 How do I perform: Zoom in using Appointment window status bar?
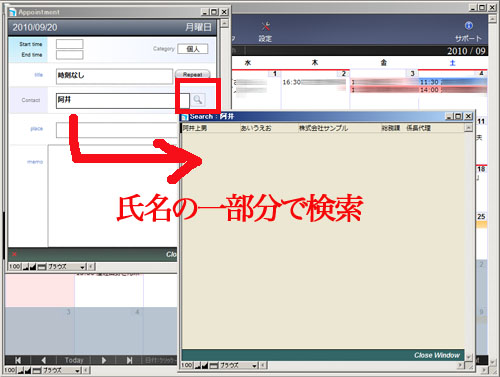tap(33, 267)
